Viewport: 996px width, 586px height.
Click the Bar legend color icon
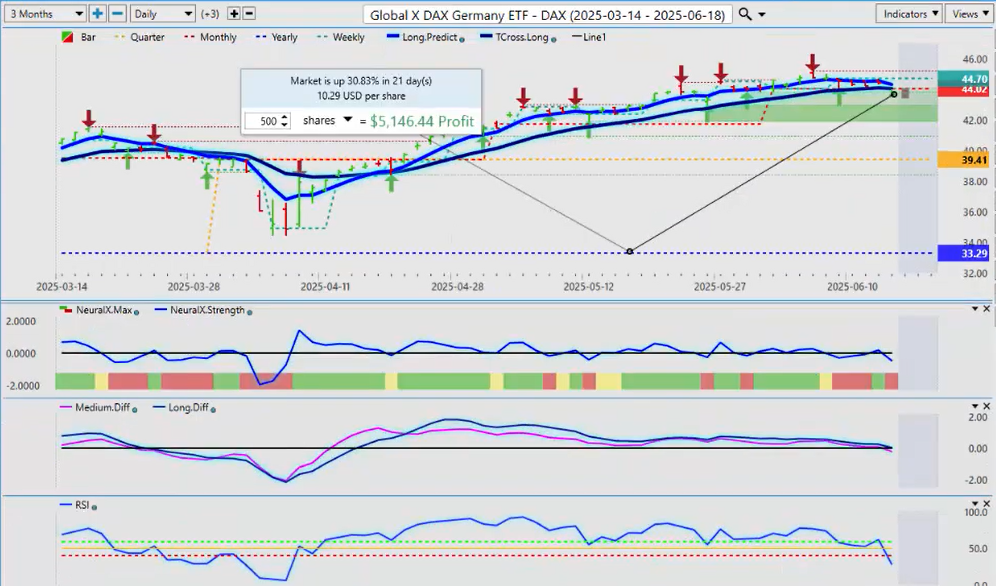click(x=67, y=37)
